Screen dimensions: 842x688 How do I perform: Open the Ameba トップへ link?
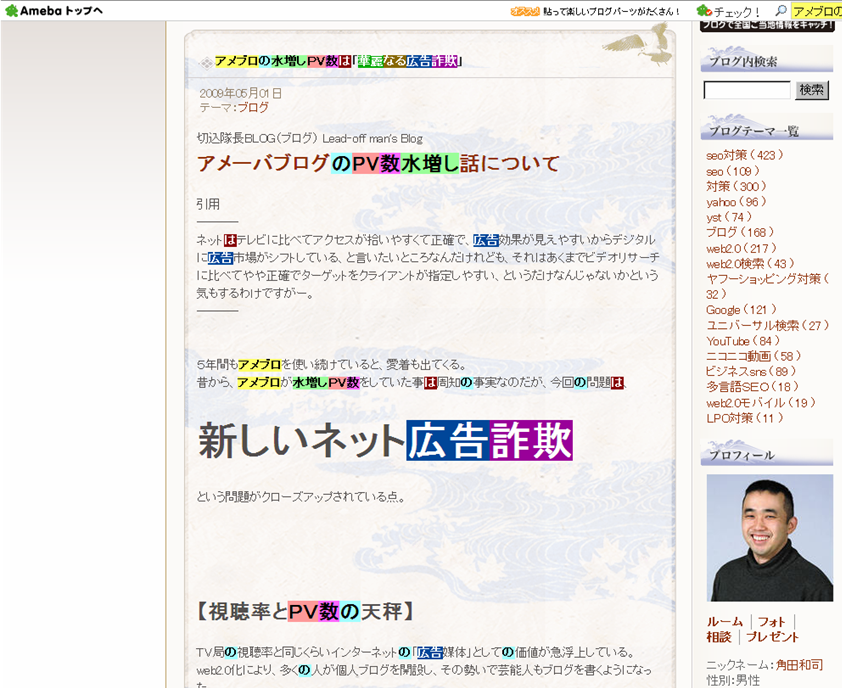click(61, 10)
